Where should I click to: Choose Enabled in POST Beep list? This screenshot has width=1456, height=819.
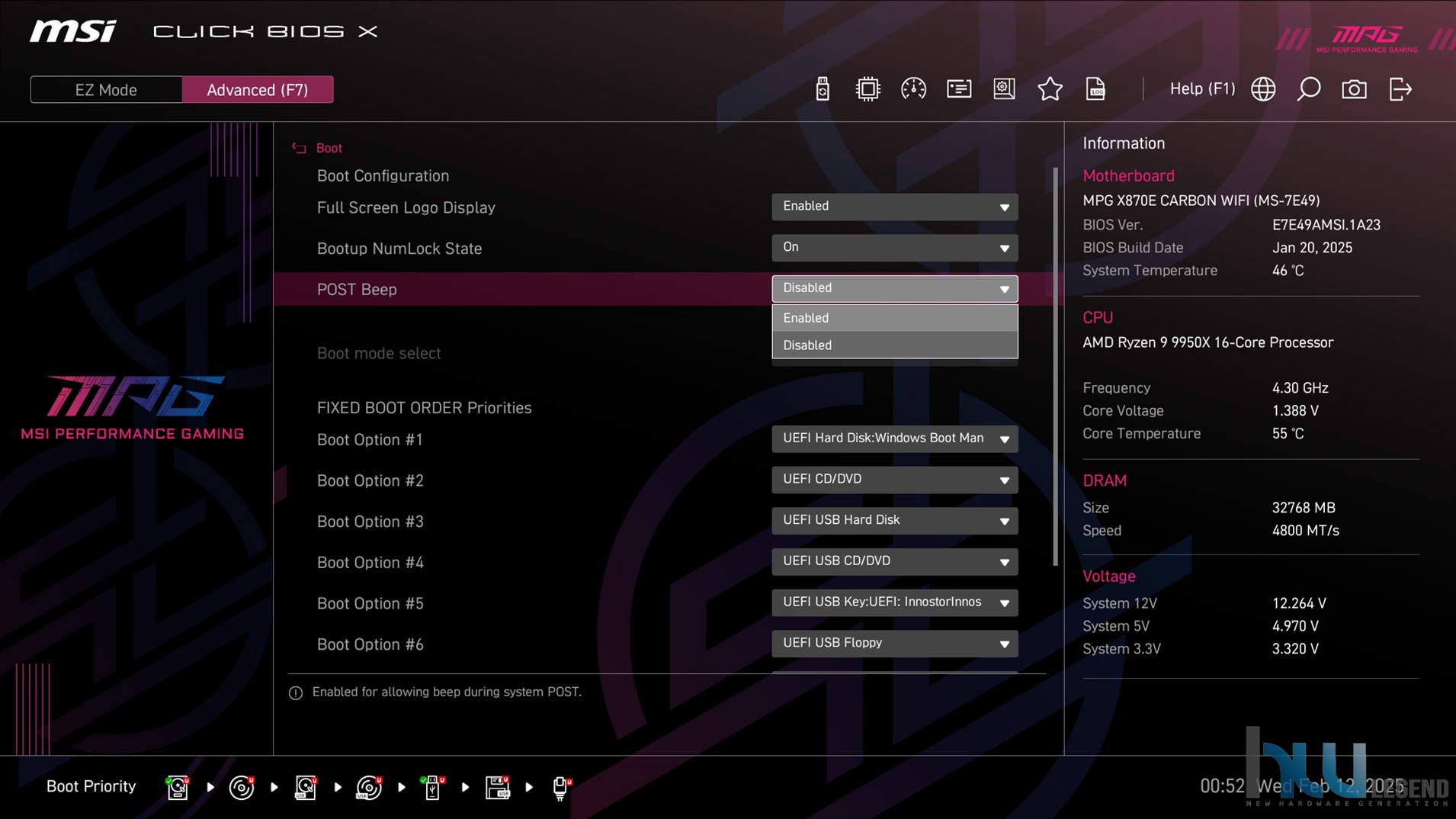point(894,318)
